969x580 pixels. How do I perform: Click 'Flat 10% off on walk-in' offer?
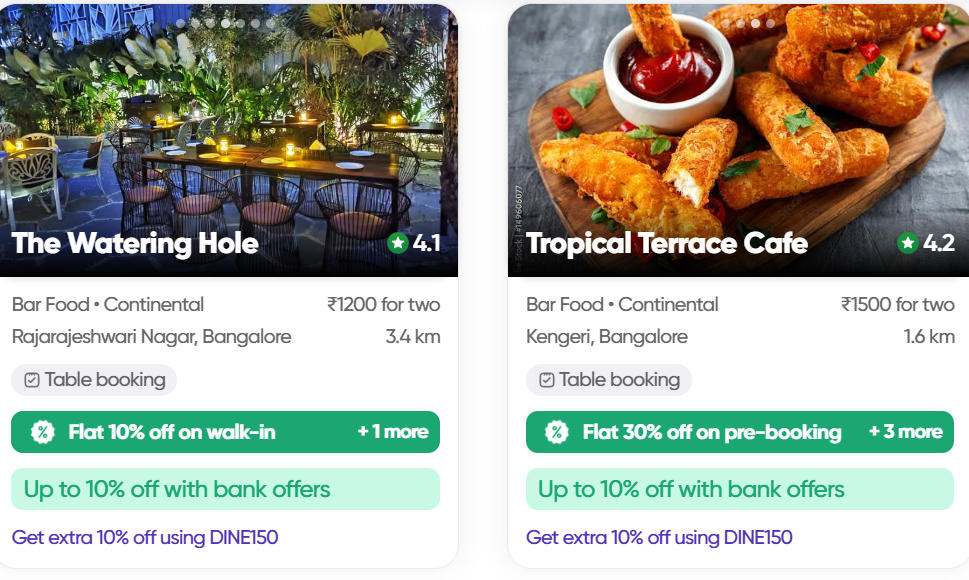pos(172,432)
